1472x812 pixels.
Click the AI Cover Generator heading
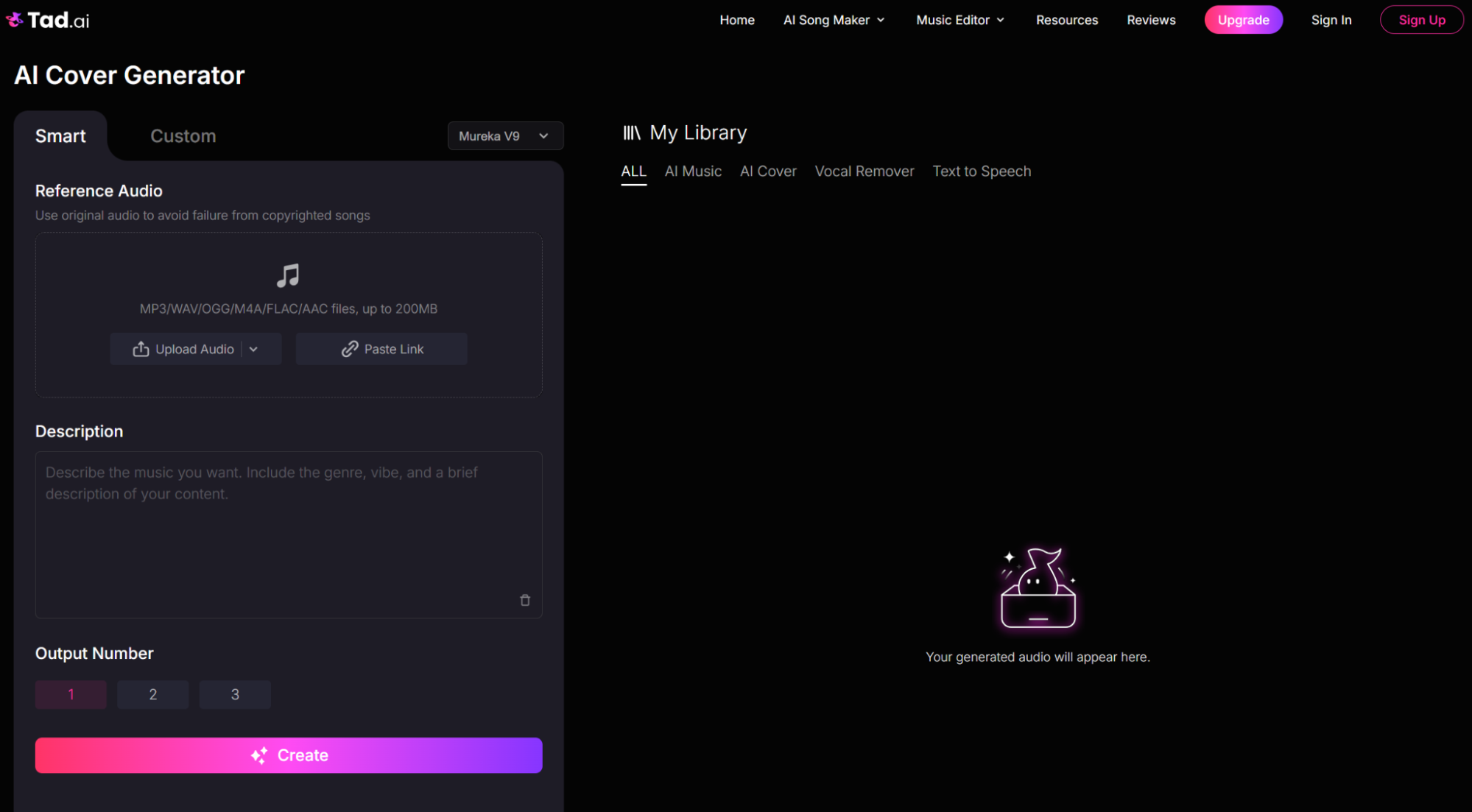130,75
